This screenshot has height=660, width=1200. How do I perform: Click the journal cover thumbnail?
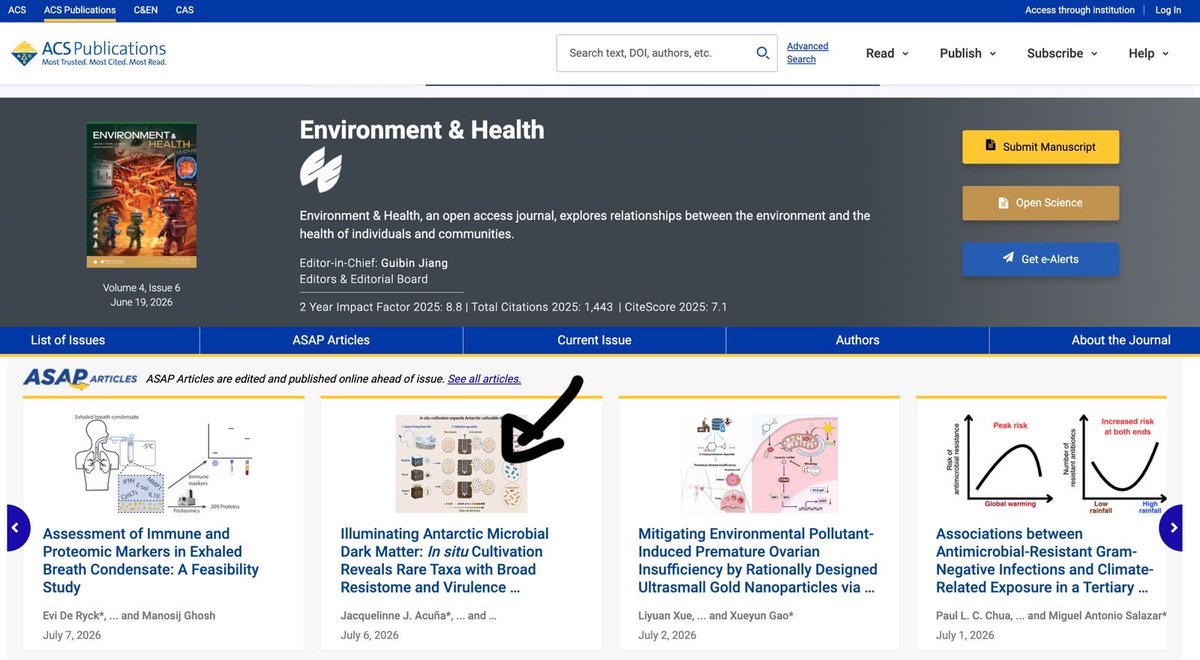[x=141, y=195]
